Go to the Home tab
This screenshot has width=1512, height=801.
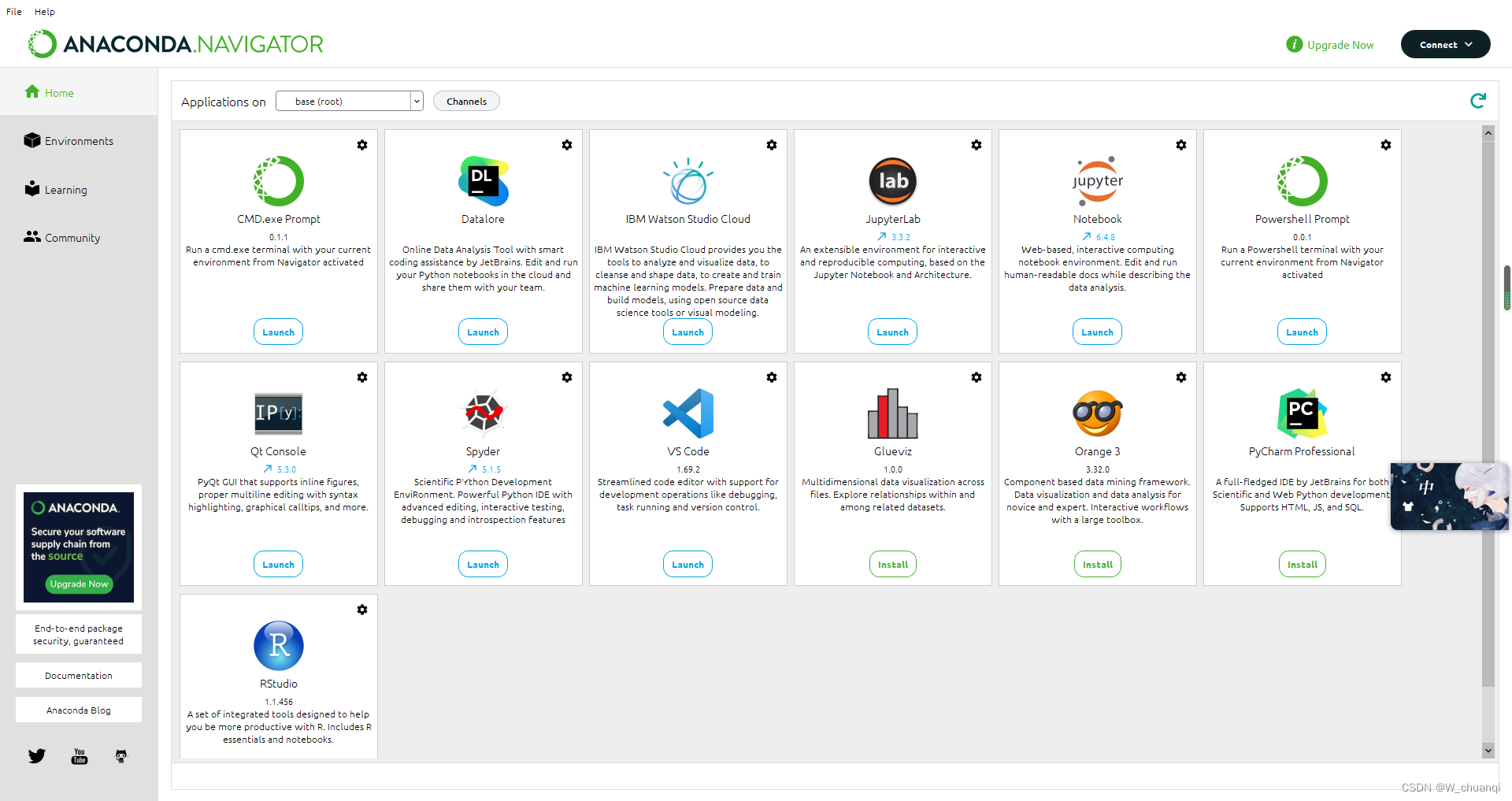coord(79,92)
